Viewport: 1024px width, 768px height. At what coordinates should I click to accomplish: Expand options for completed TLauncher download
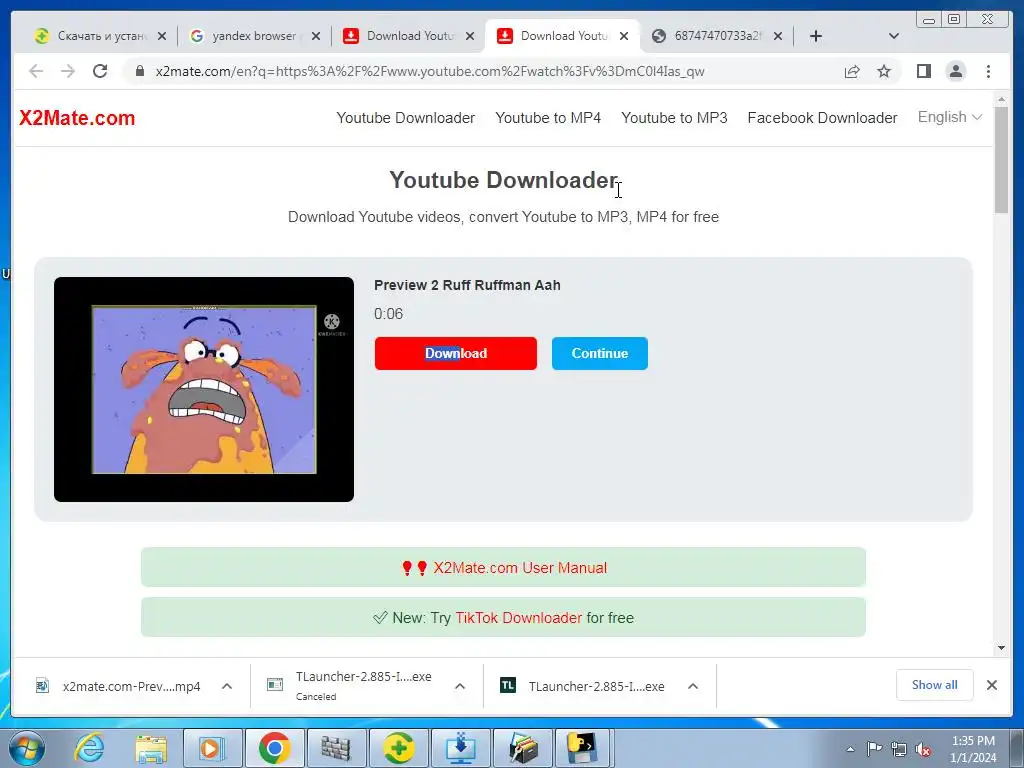[693, 686]
